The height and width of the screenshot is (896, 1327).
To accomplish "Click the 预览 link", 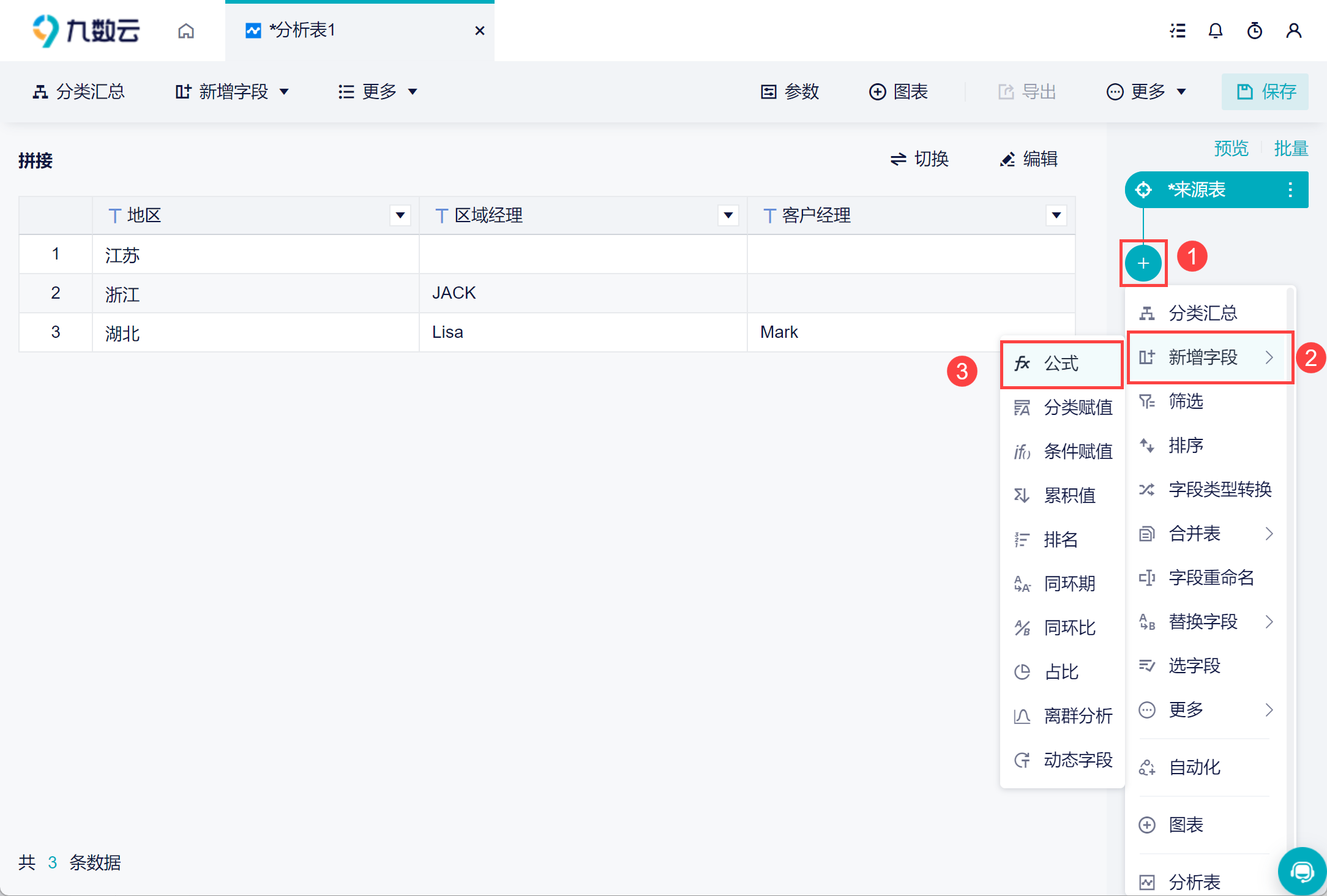I will click(1231, 148).
